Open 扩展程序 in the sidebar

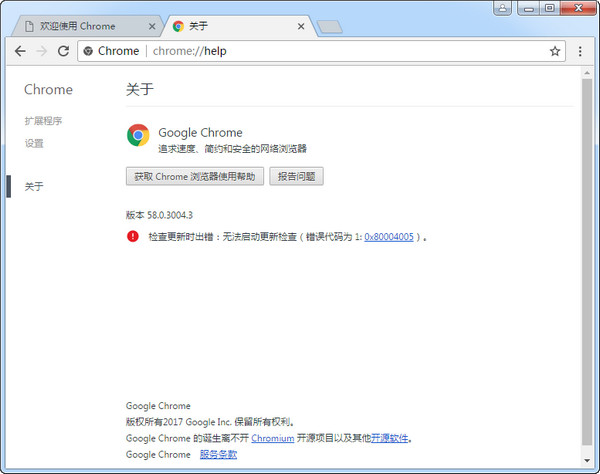43,121
